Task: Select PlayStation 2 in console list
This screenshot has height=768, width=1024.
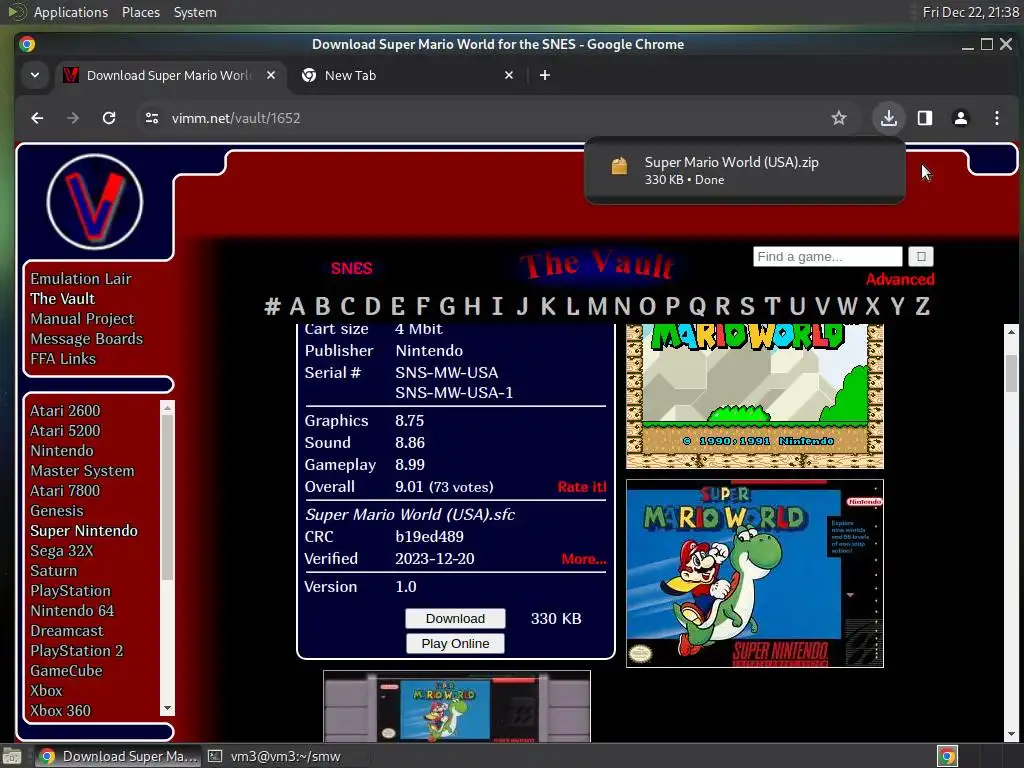Action: [x=76, y=650]
